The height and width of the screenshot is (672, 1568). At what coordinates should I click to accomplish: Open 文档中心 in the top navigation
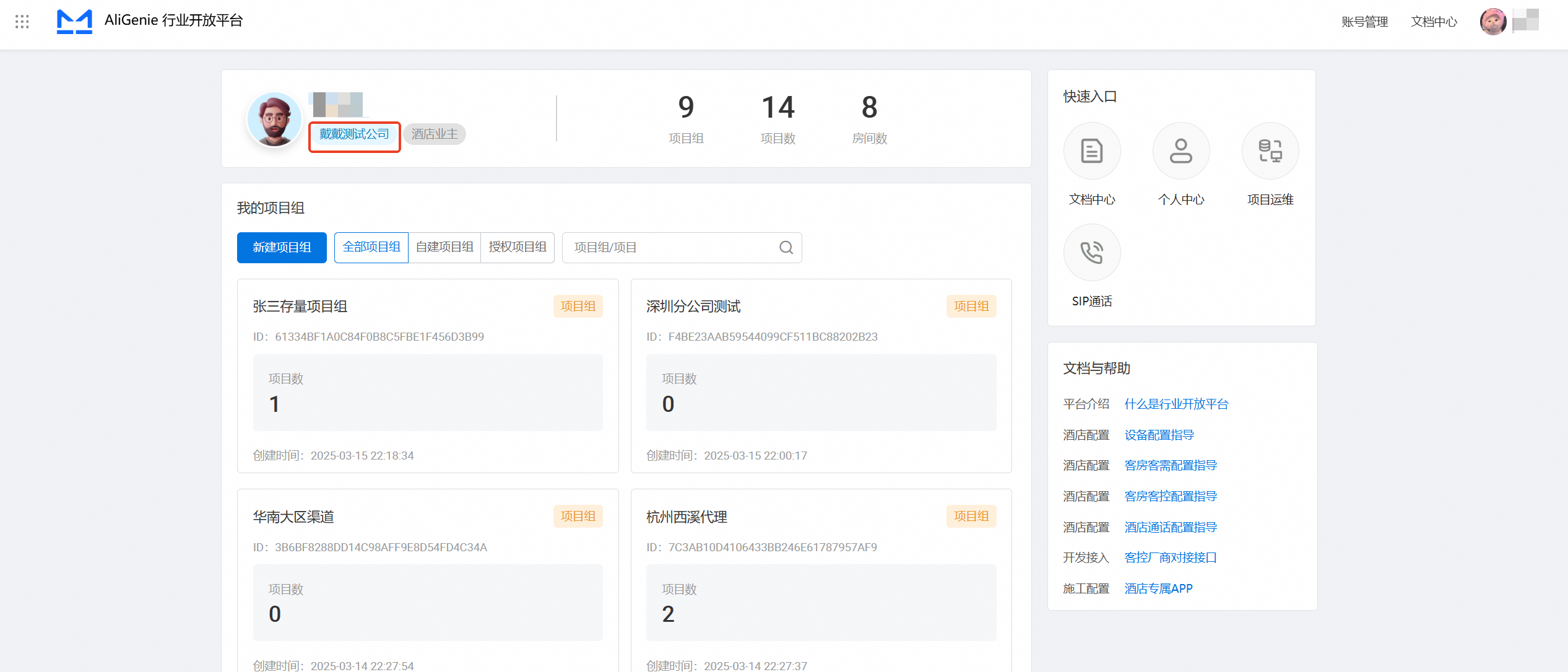[1434, 22]
